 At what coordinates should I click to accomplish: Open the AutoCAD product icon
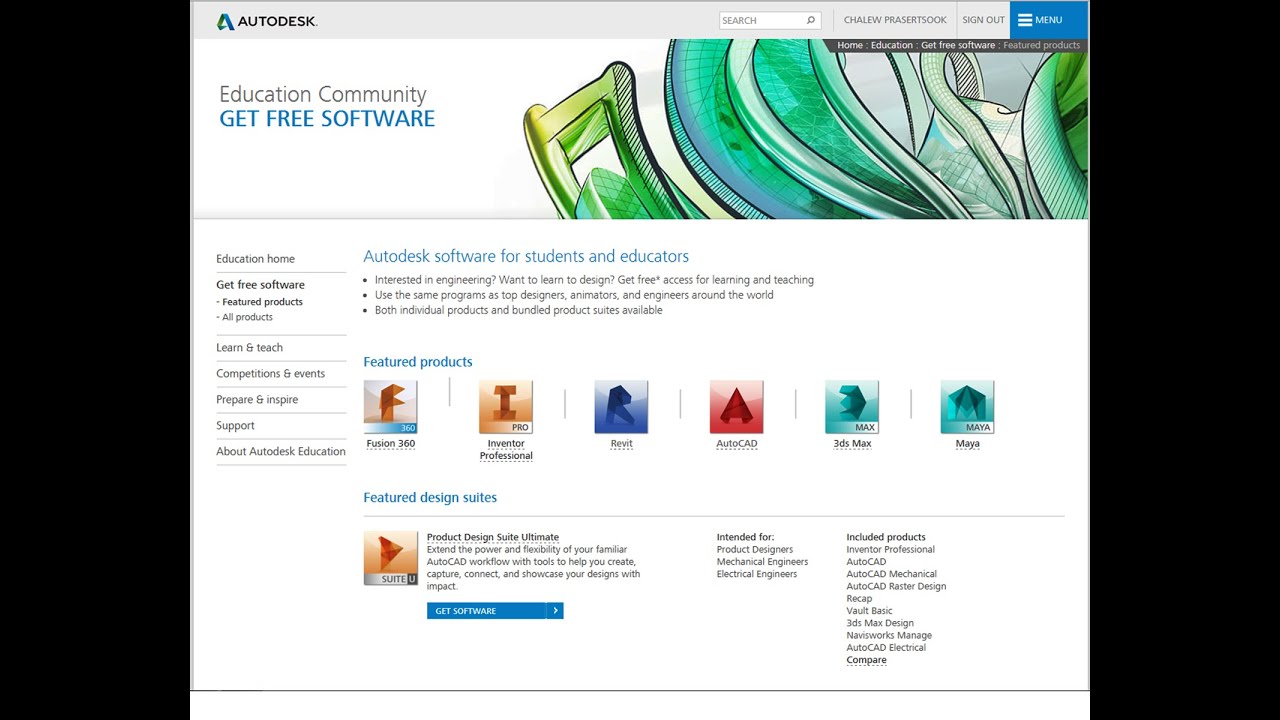click(x=737, y=407)
